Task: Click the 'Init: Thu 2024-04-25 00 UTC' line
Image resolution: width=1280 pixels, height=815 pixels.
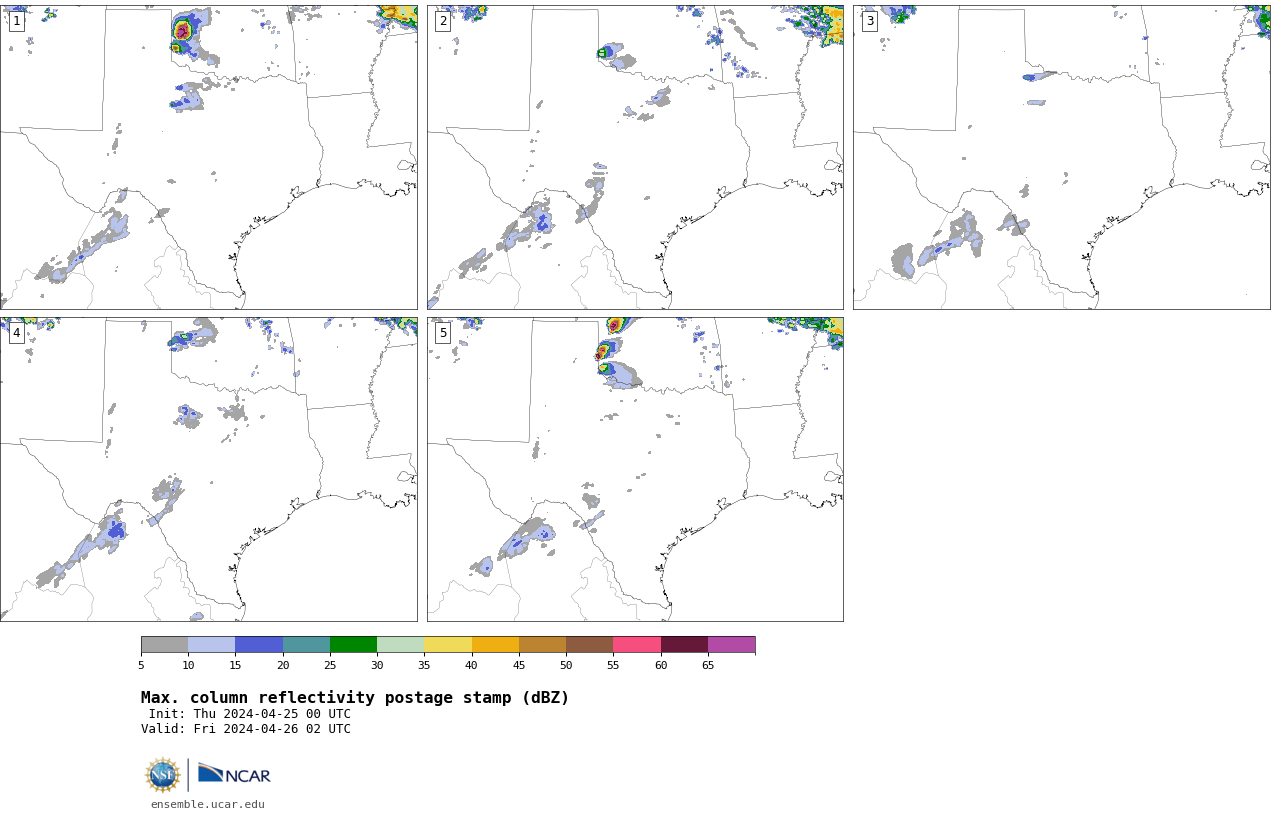Action: click(249, 714)
